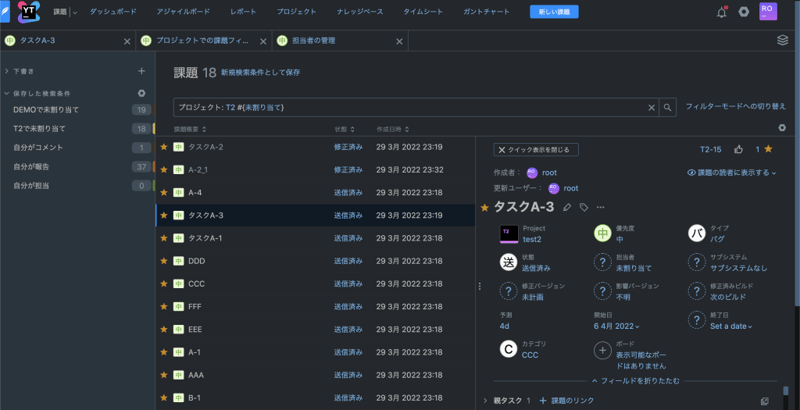Click 課題のリンク link
The image size is (800, 410).
[567, 401]
